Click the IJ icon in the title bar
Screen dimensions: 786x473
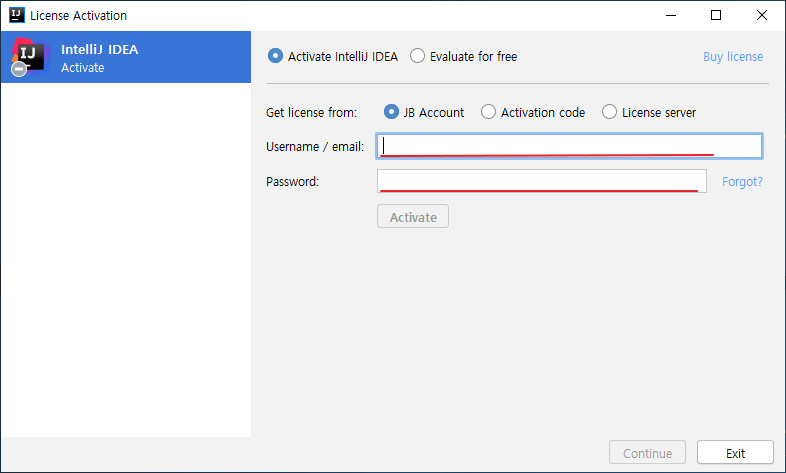coord(17,15)
